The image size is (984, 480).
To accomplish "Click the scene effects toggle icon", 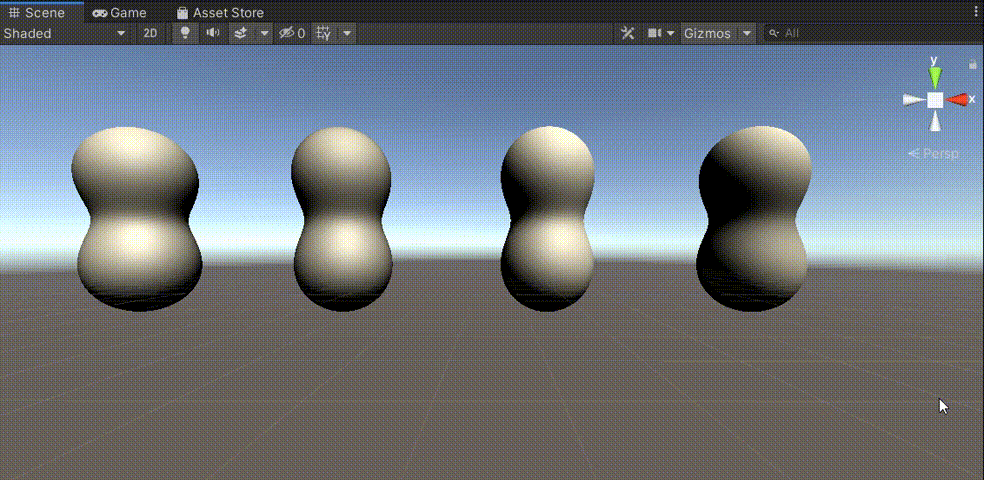I will [x=241, y=33].
